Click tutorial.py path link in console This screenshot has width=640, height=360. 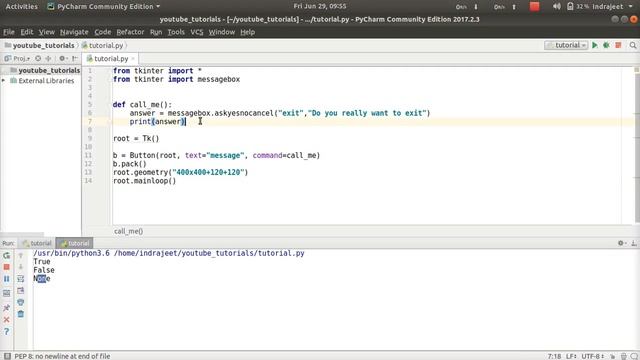click(209, 253)
